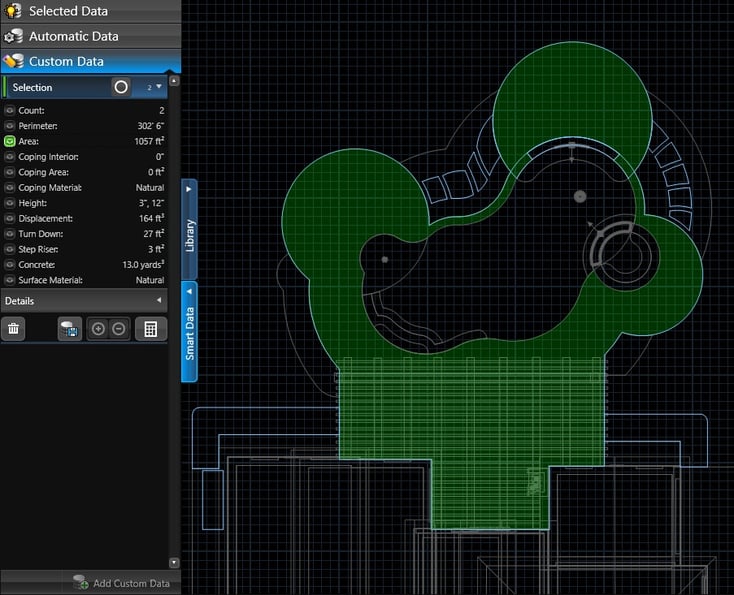Click the minus remove-from-selection icon

point(119,329)
